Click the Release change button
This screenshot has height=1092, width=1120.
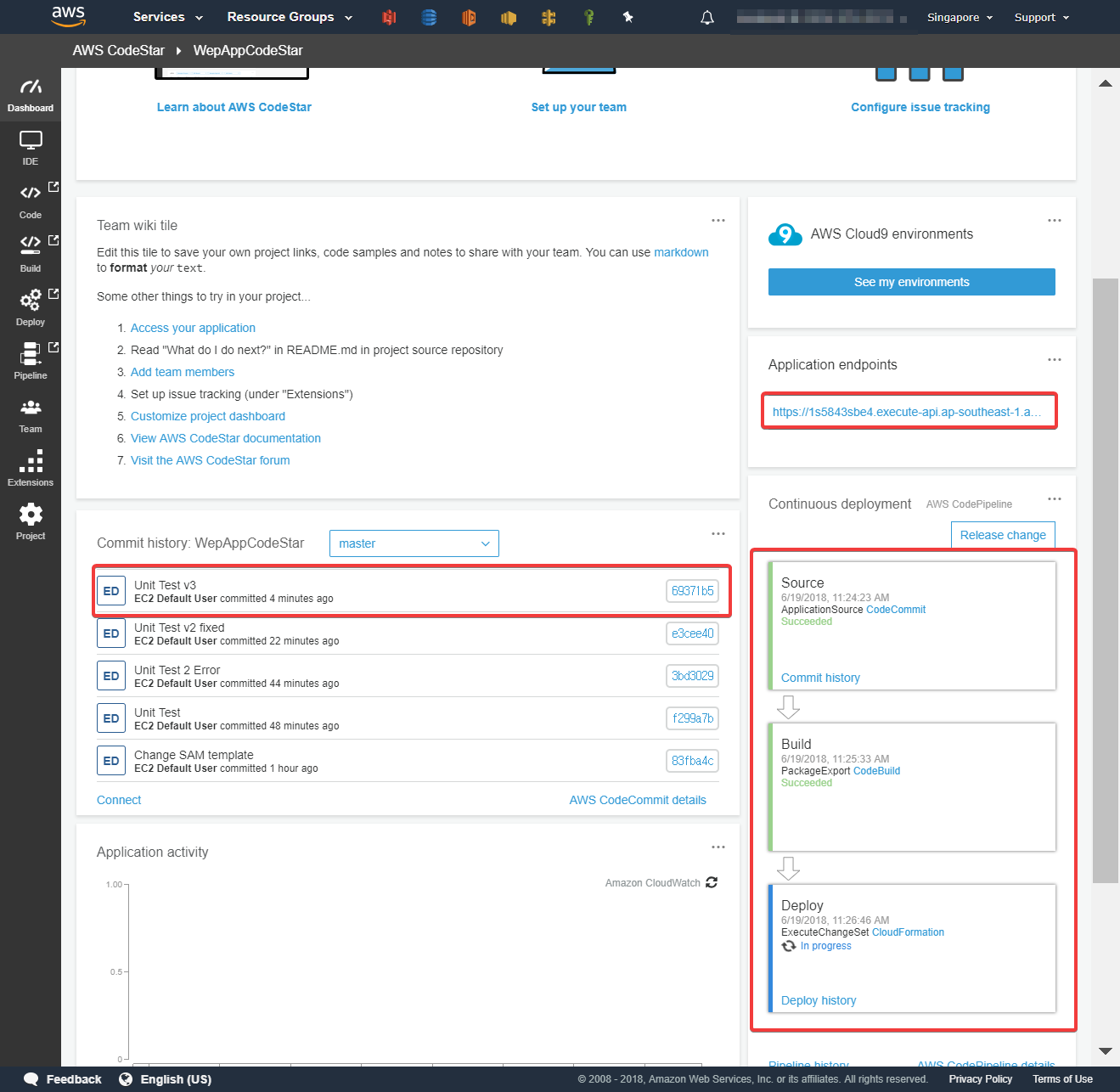pyautogui.click(x=1003, y=535)
